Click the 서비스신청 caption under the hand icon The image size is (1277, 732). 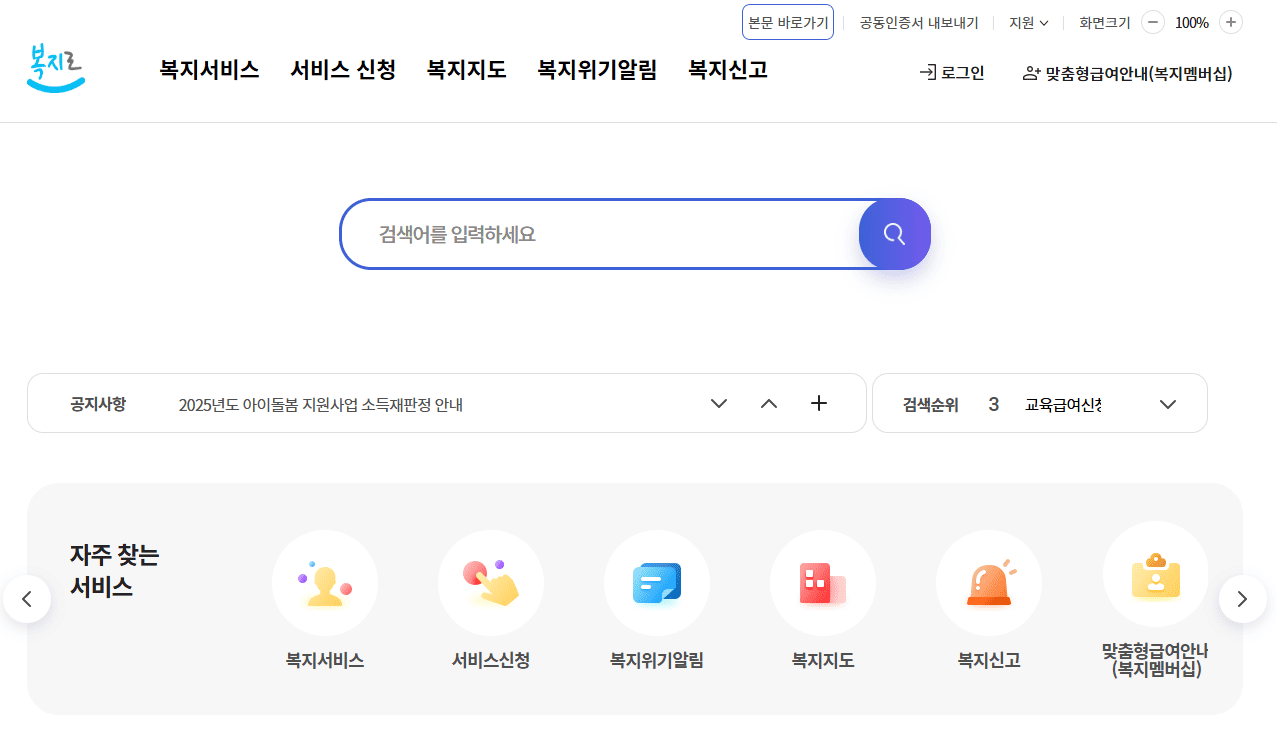pos(491,660)
